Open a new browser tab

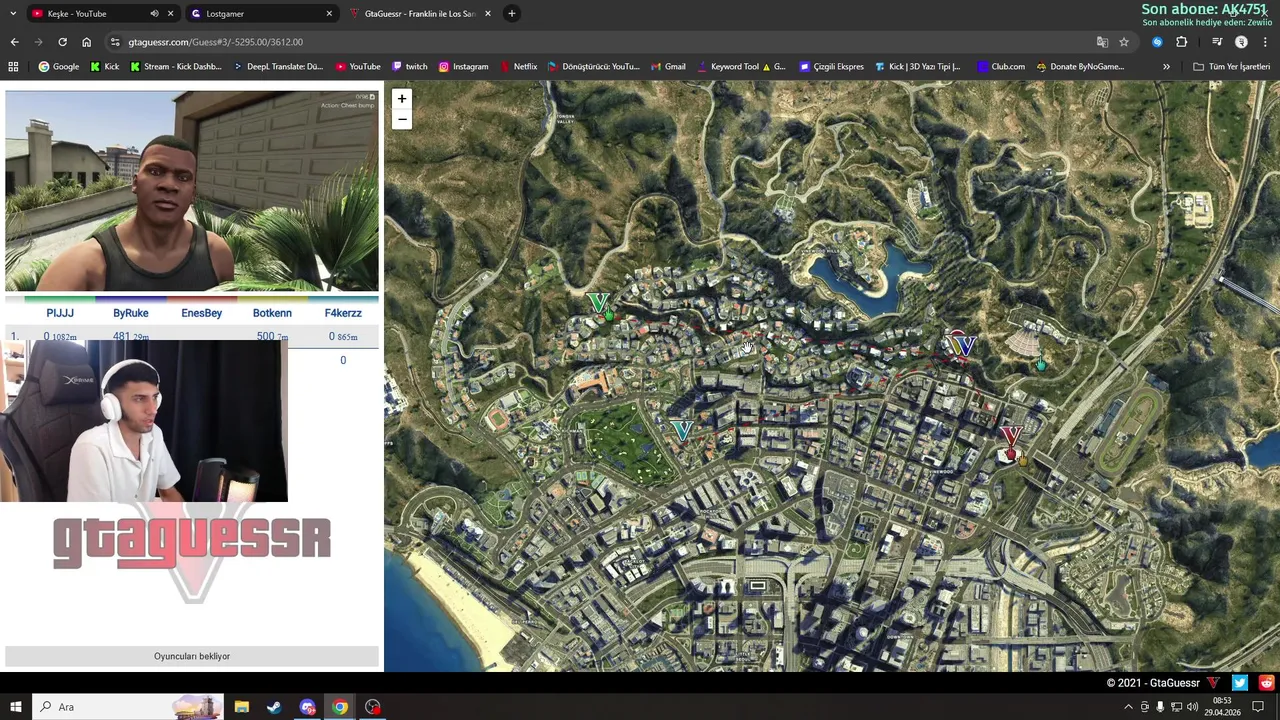click(x=511, y=14)
